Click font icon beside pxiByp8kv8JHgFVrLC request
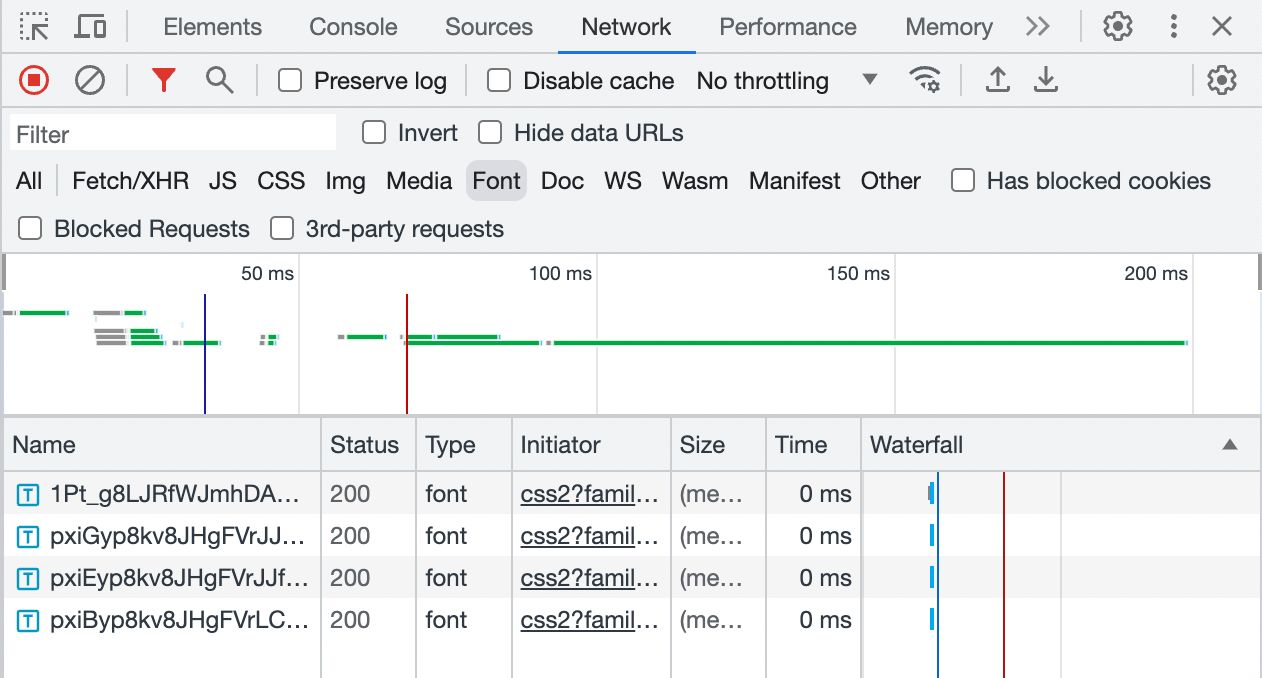 (x=28, y=620)
